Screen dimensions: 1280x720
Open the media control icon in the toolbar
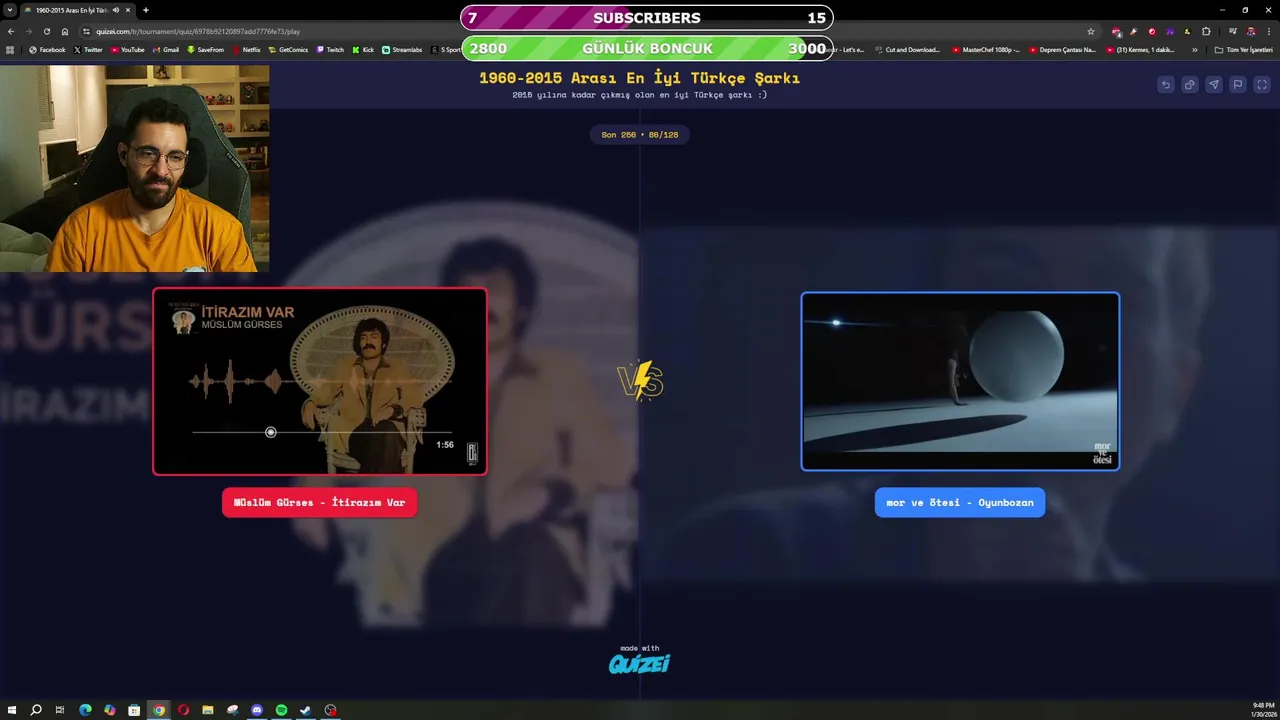coord(1232,32)
